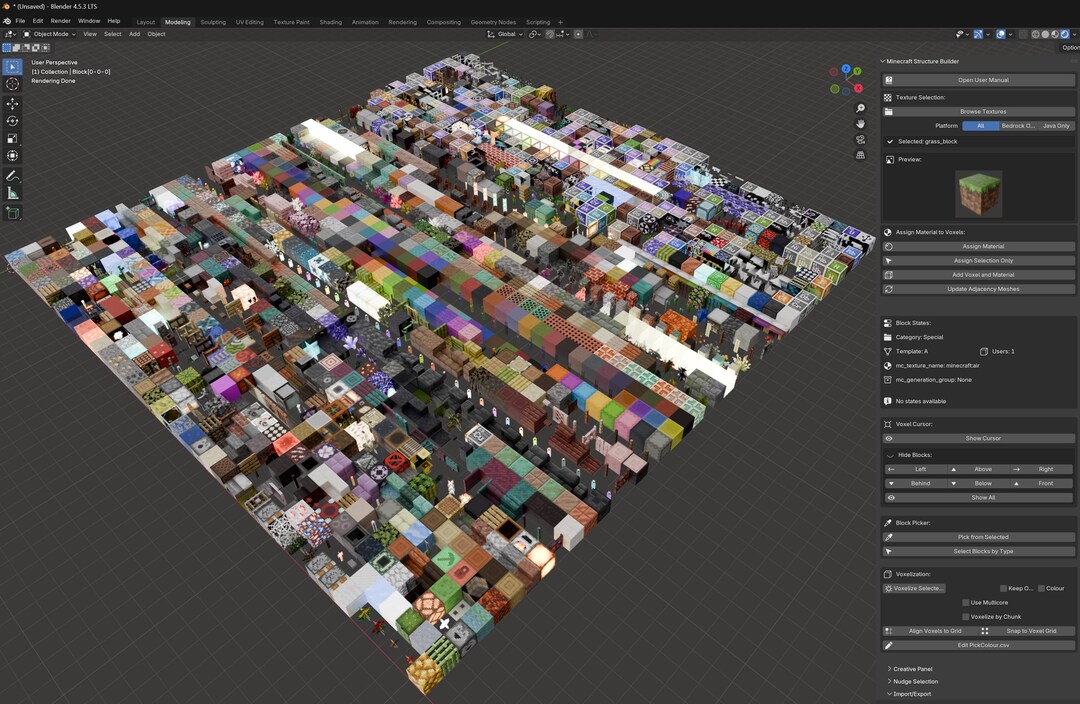Click the pan view hand icon
The height and width of the screenshot is (704, 1080).
click(860, 124)
